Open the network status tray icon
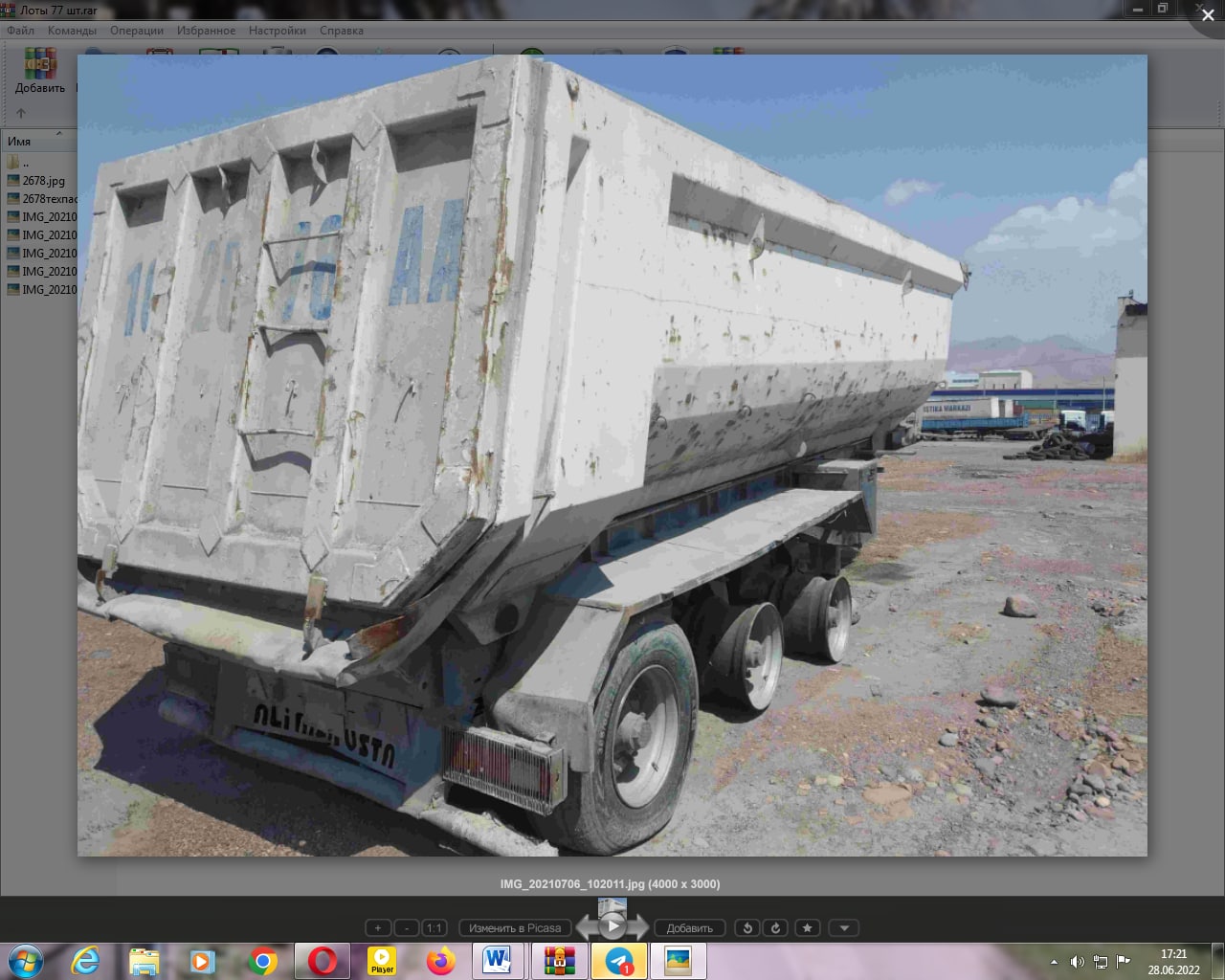 pyautogui.click(x=1101, y=962)
